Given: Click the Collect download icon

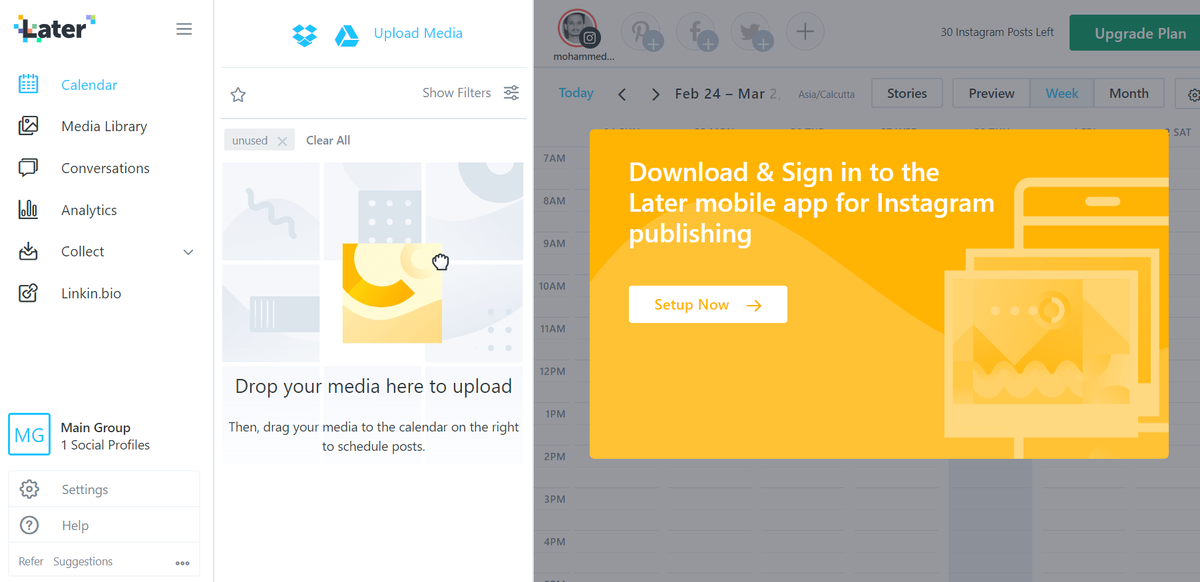Looking at the screenshot, I should point(29,251).
